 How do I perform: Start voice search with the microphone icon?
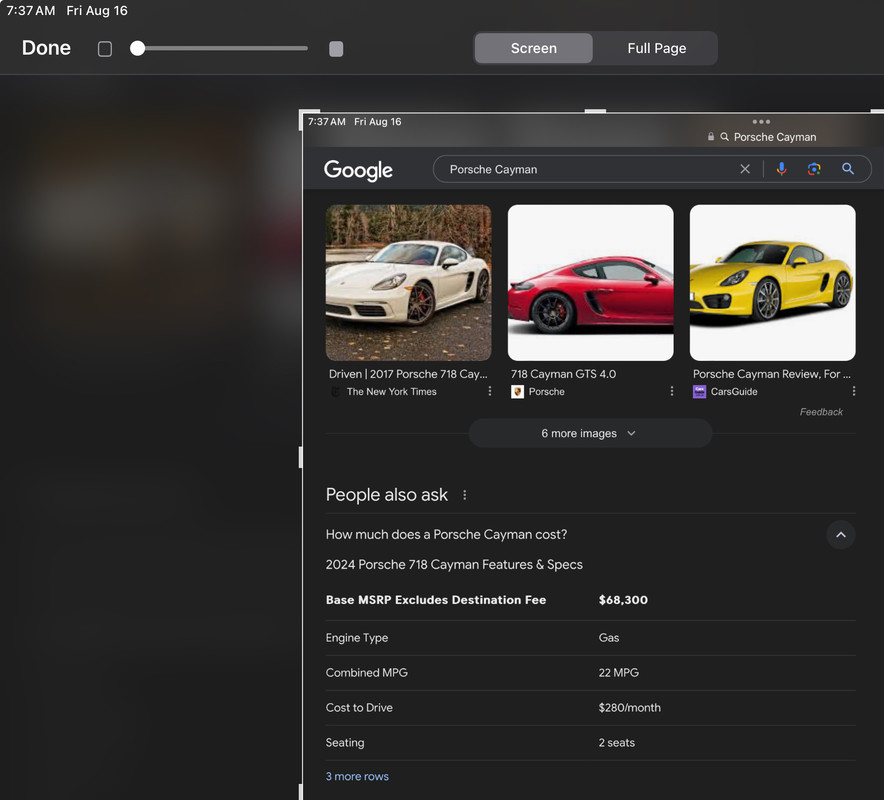[x=781, y=169]
